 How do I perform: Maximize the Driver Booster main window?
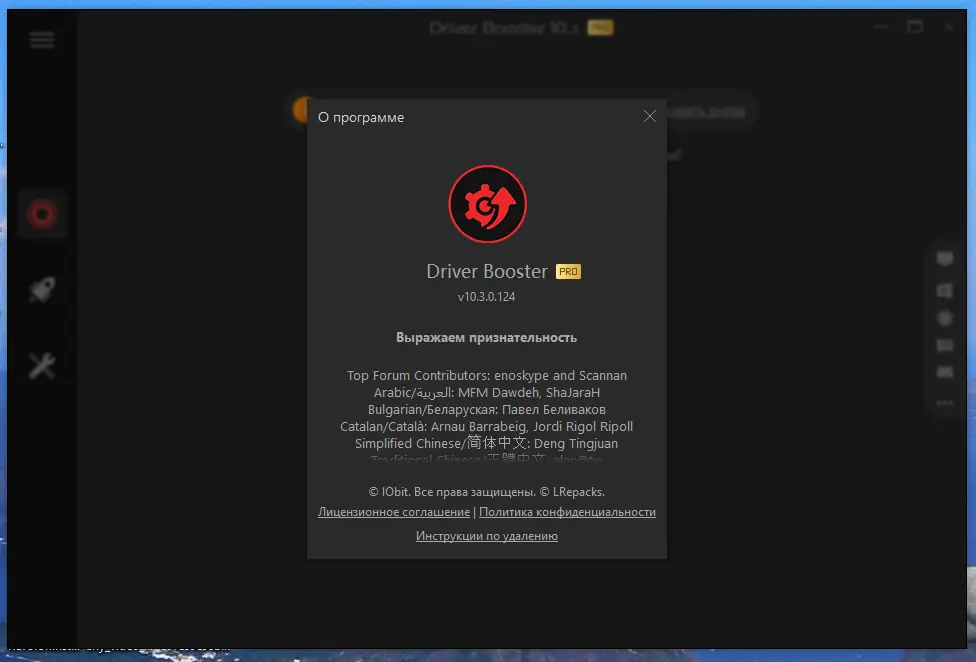click(x=915, y=27)
